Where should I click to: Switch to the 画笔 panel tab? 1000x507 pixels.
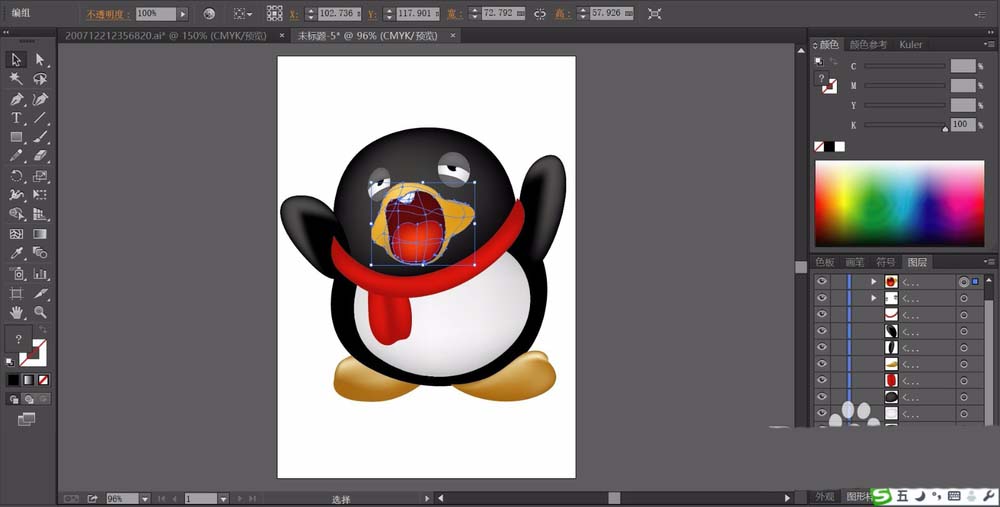coord(855,262)
